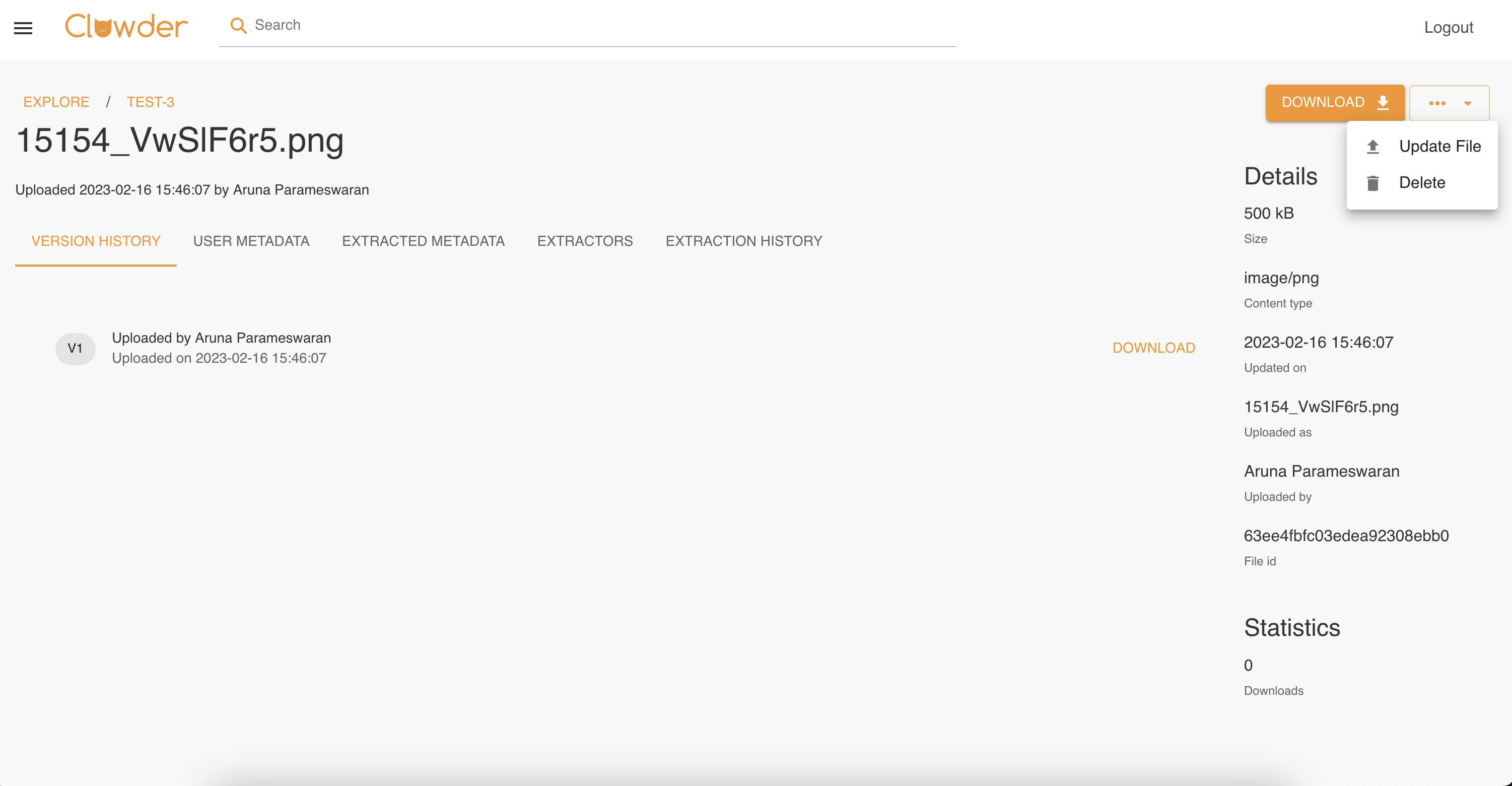Image resolution: width=1512 pixels, height=786 pixels.
Task: Click the search magnifier icon
Action: point(238,25)
